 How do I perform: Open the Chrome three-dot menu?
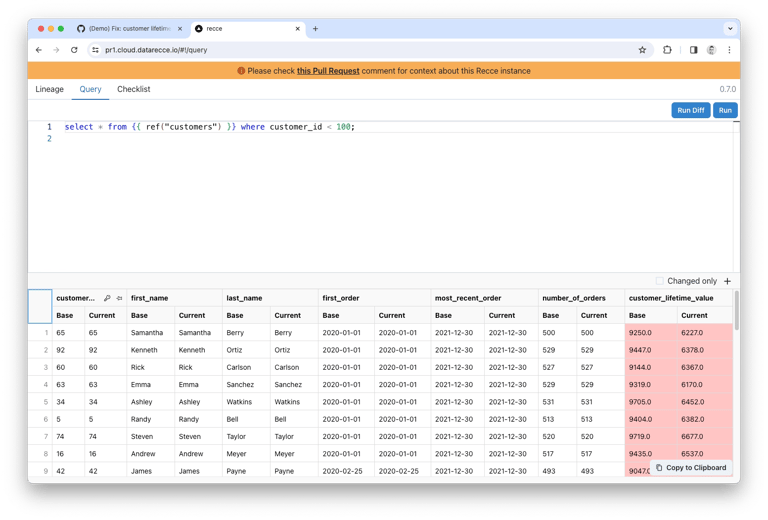[729, 50]
